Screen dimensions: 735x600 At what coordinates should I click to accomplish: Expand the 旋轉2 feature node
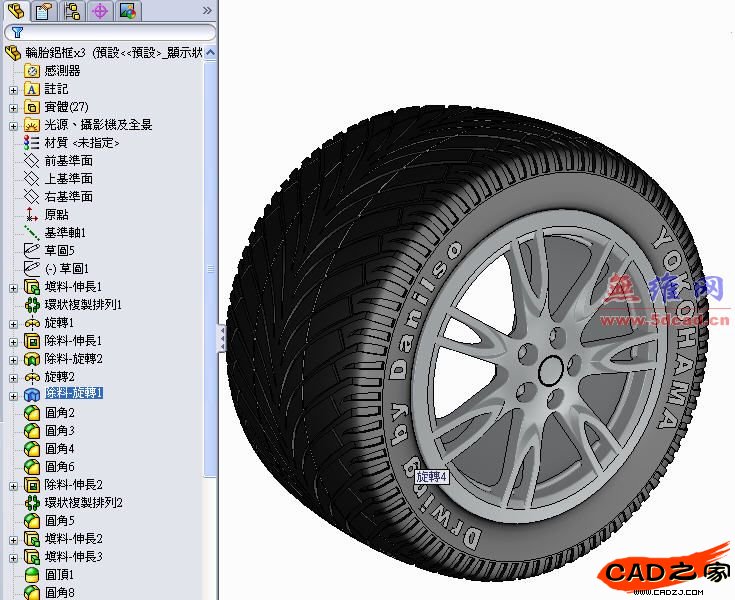[x=13, y=378]
